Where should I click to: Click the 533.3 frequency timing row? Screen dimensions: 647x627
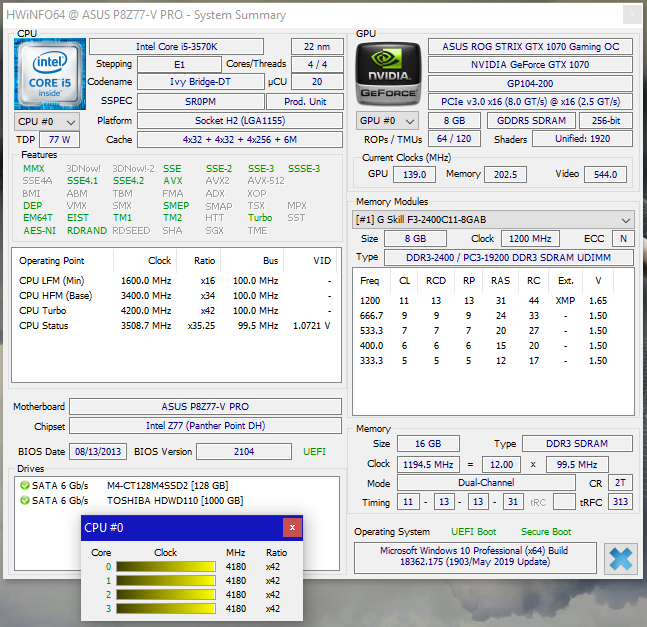[493, 331]
